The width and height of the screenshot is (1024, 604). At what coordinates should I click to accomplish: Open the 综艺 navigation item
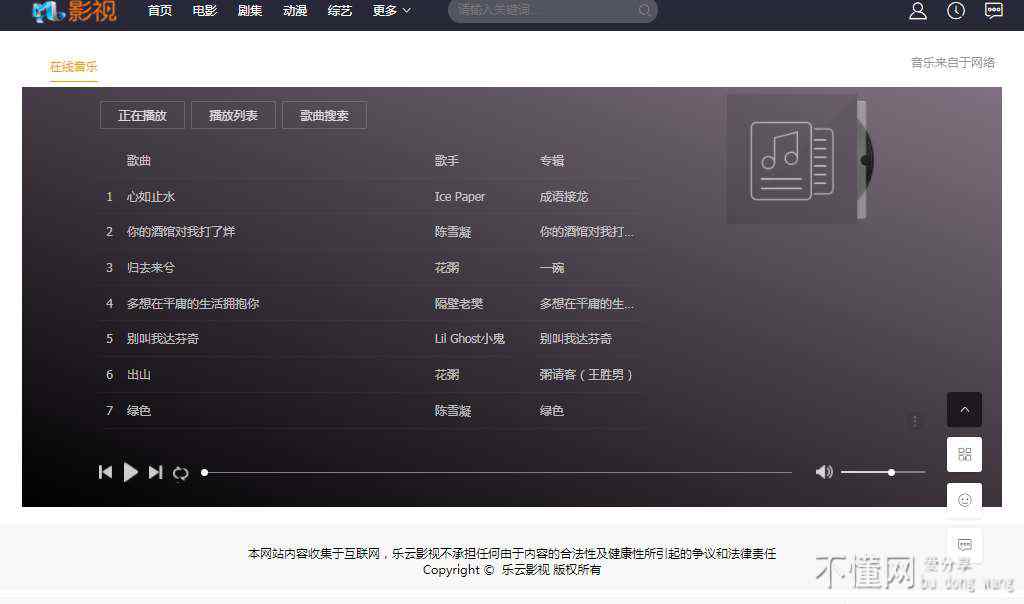340,10
